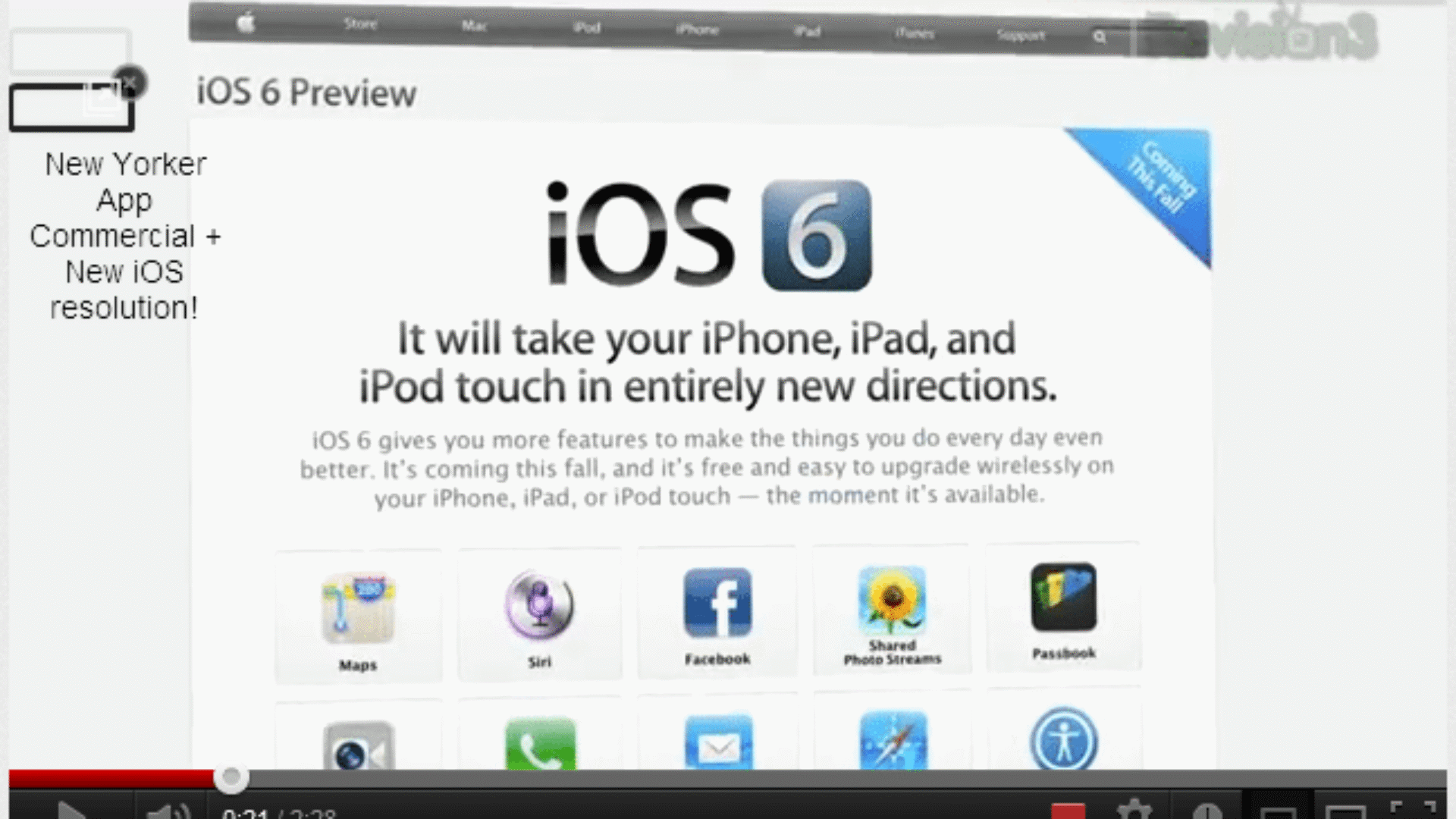Open the Siri microphone icon

[x=540, y=606]
